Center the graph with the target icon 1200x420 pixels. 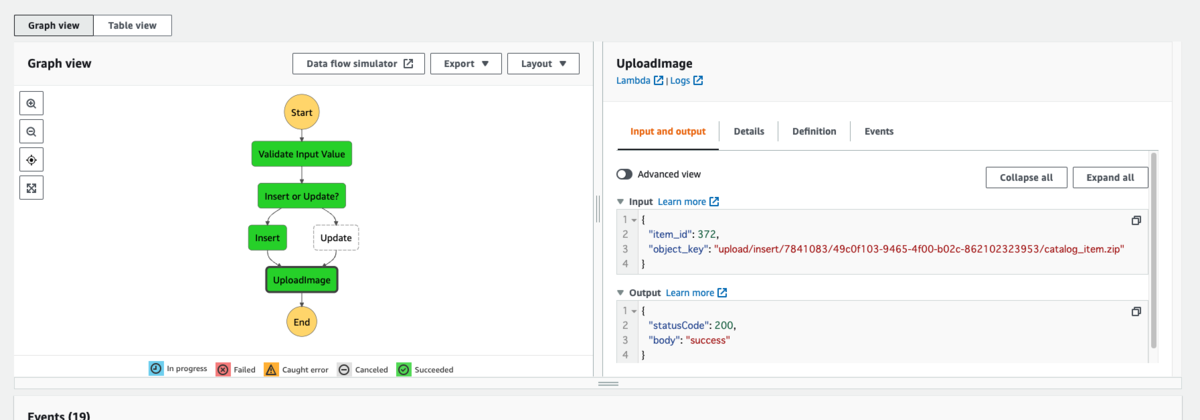(x=31, y=159)
